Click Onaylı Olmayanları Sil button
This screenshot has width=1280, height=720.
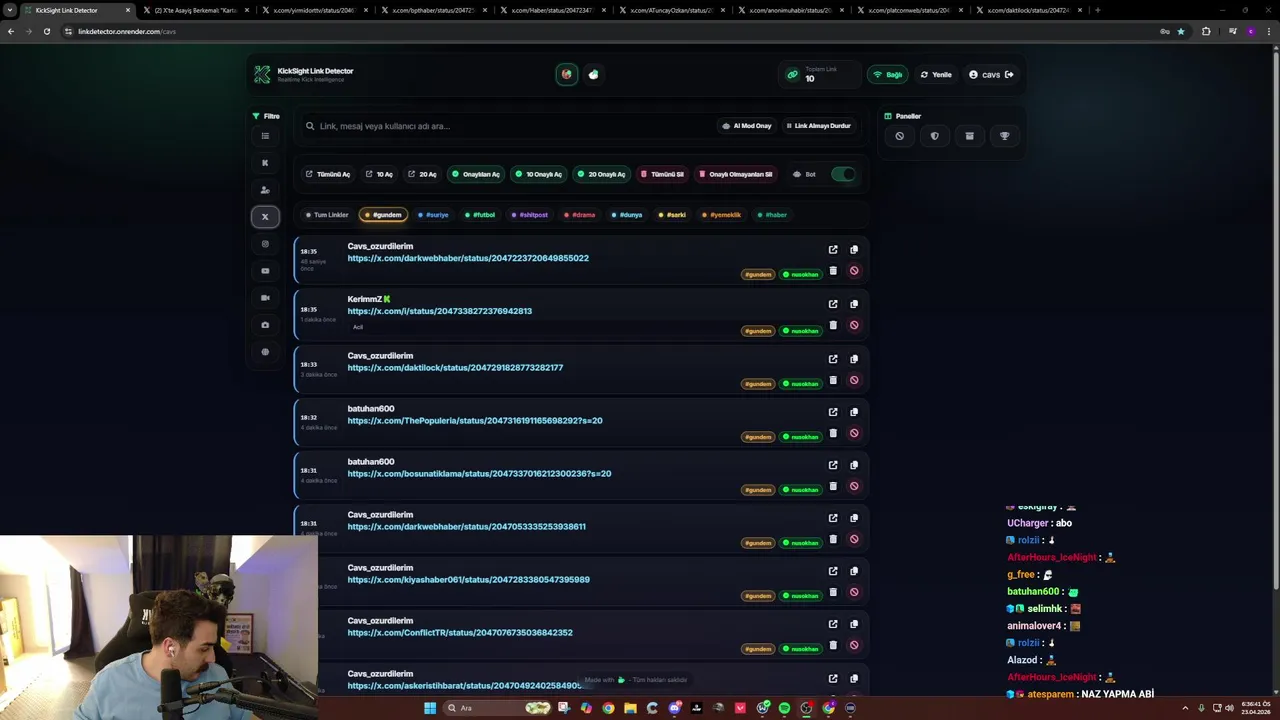point(735,174)
